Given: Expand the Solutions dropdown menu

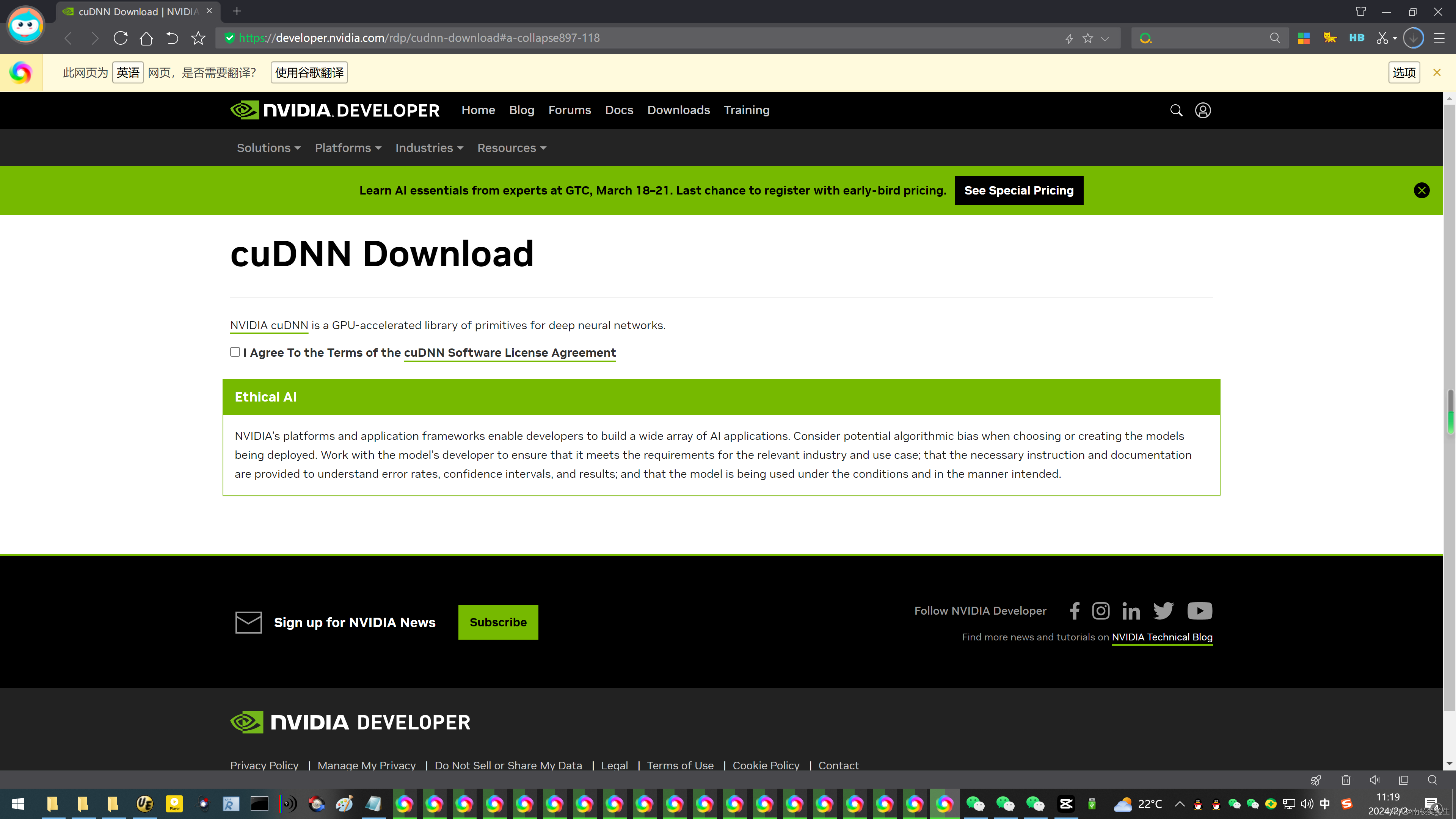Looking at the screenshot, I should pos(268,147).
